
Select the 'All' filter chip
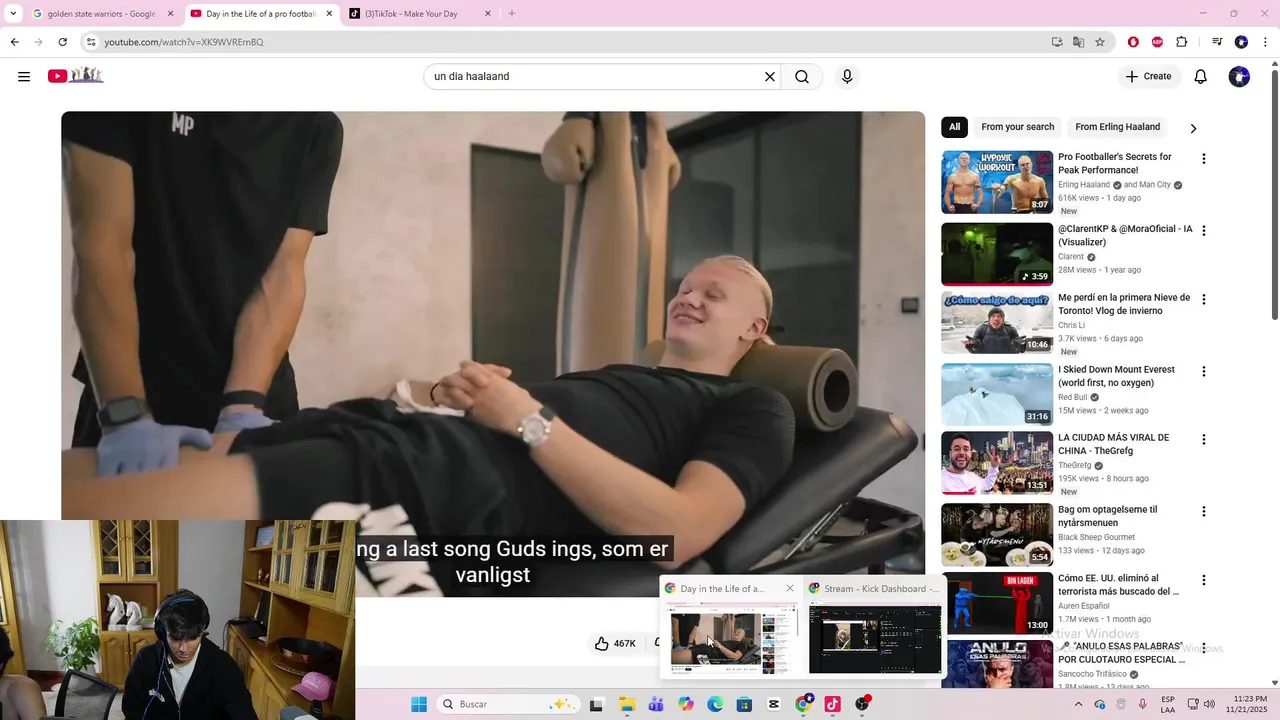click(x=954, y=127)
